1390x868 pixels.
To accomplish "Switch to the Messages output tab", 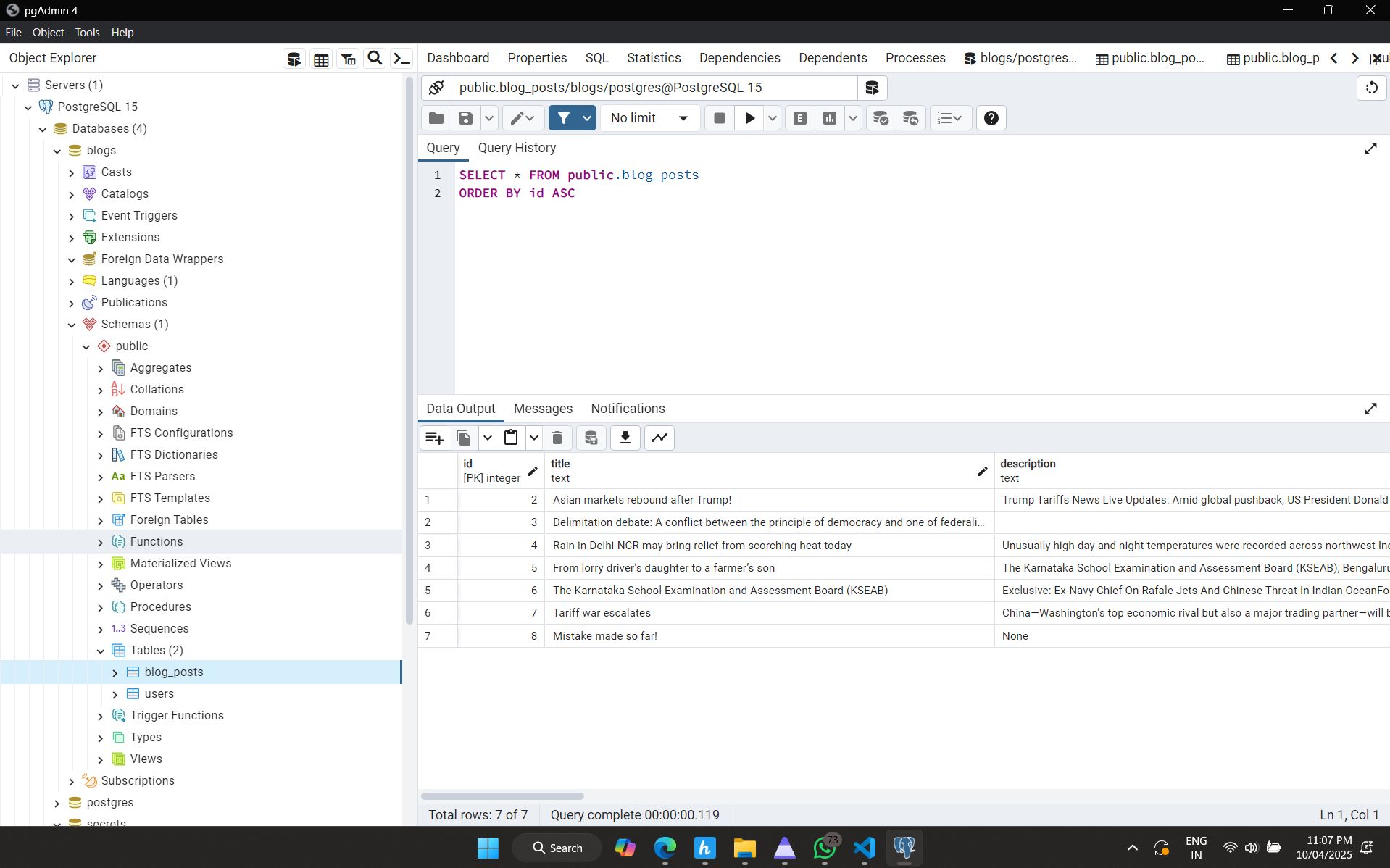I will pos(543,409).
